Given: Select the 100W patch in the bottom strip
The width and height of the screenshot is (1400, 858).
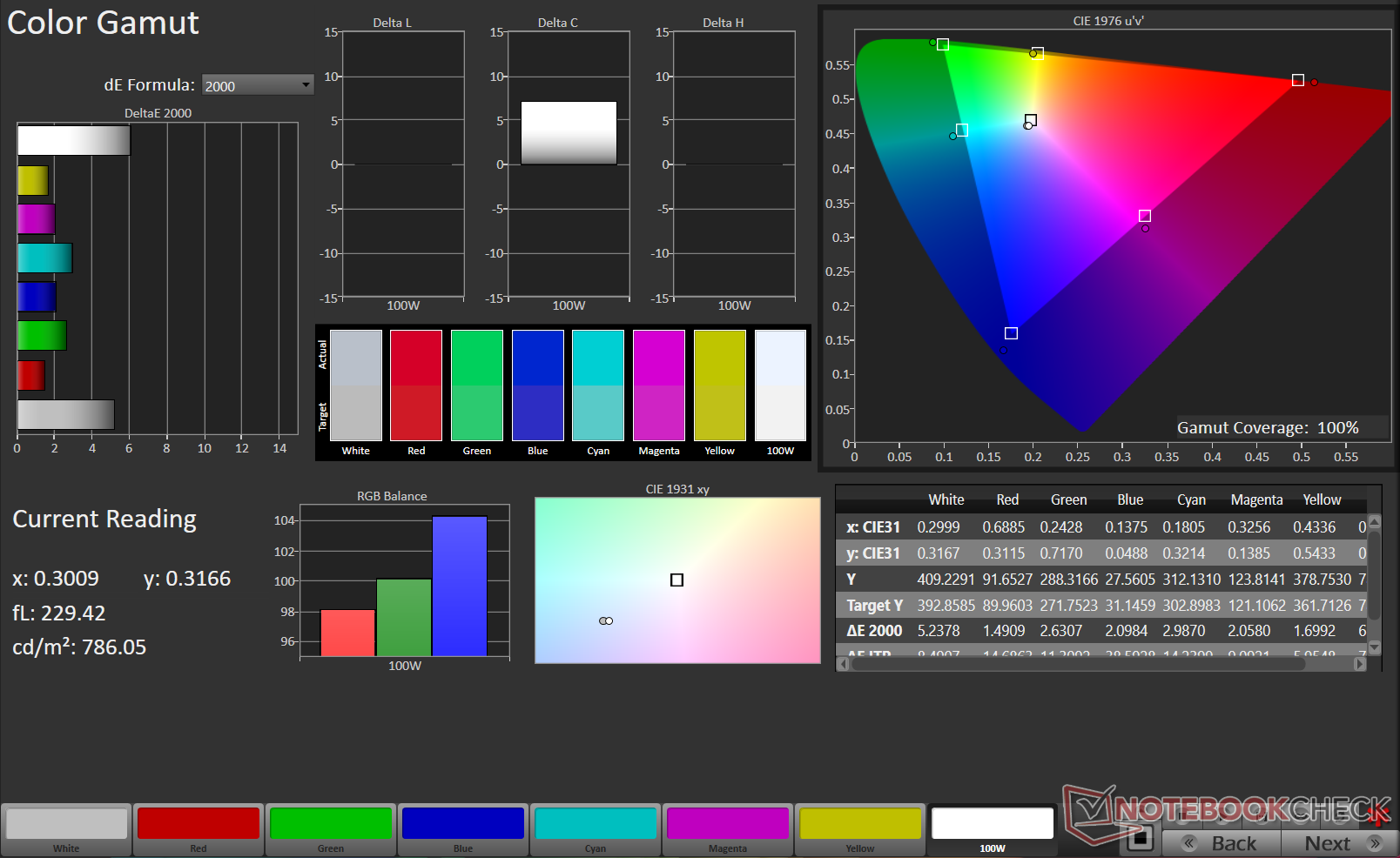Looking at the screenshot, I should [993, 824].
